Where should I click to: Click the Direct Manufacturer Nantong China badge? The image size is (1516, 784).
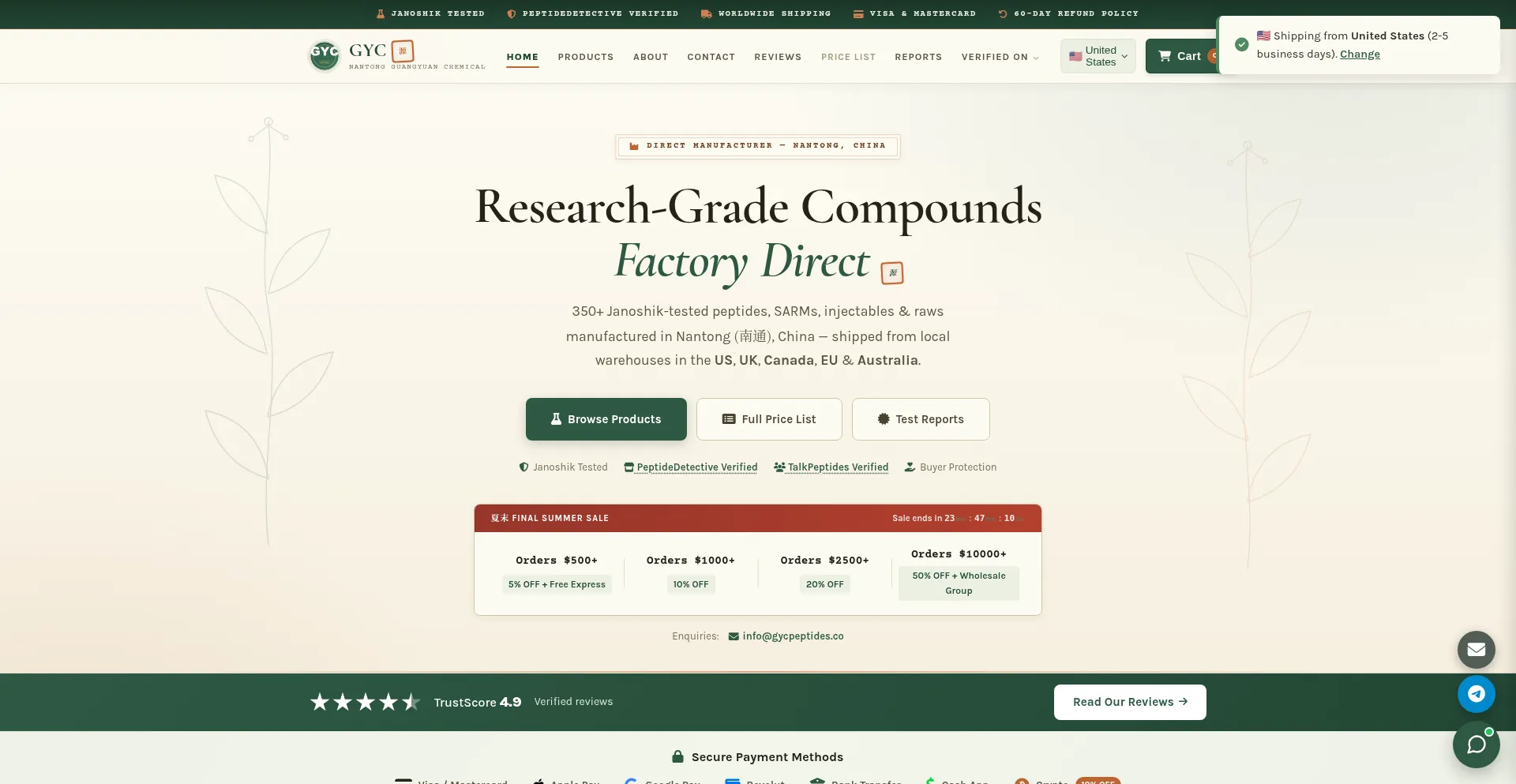758,146
